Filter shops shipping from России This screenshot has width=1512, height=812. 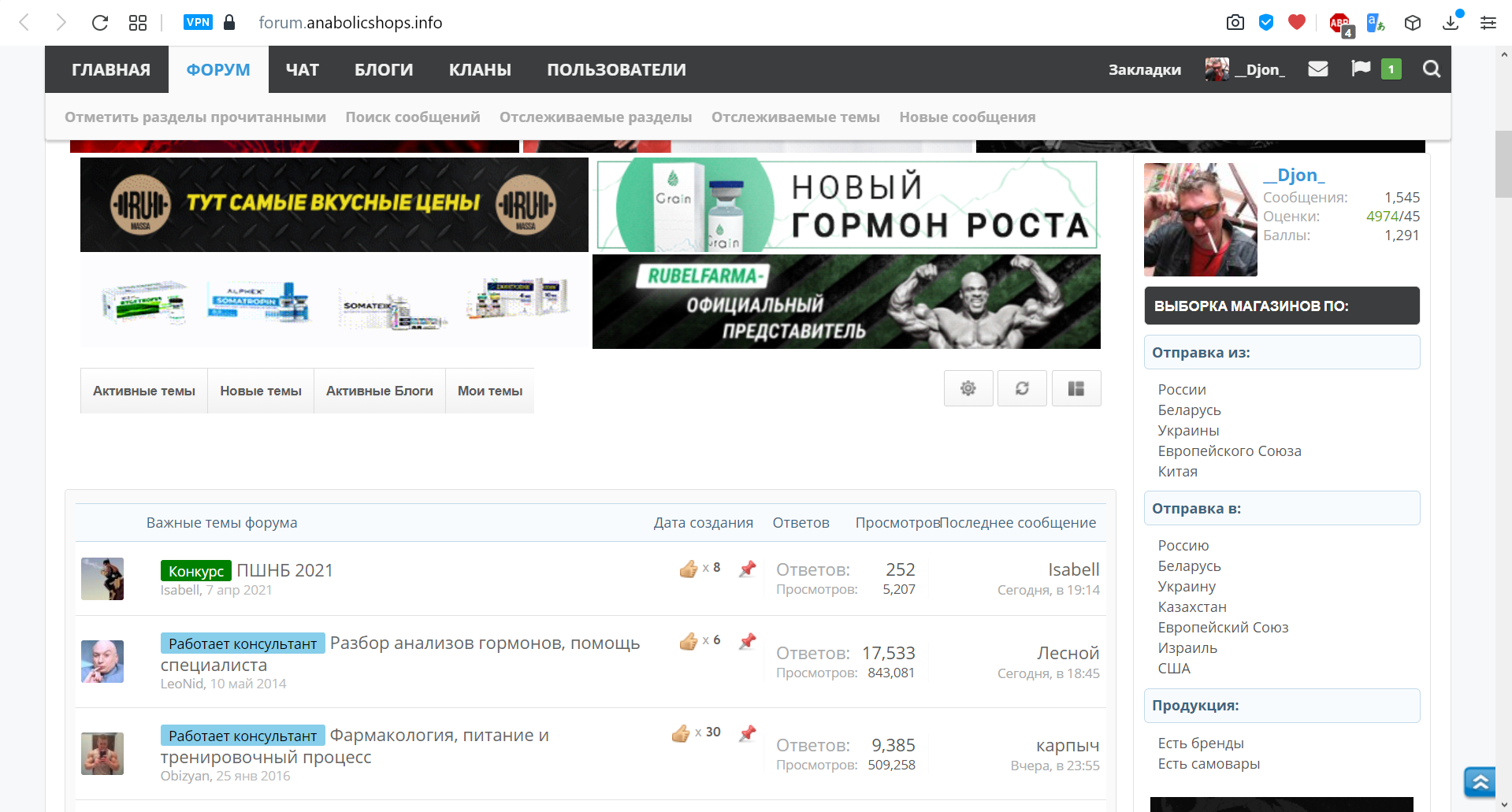pos(1182,390)
